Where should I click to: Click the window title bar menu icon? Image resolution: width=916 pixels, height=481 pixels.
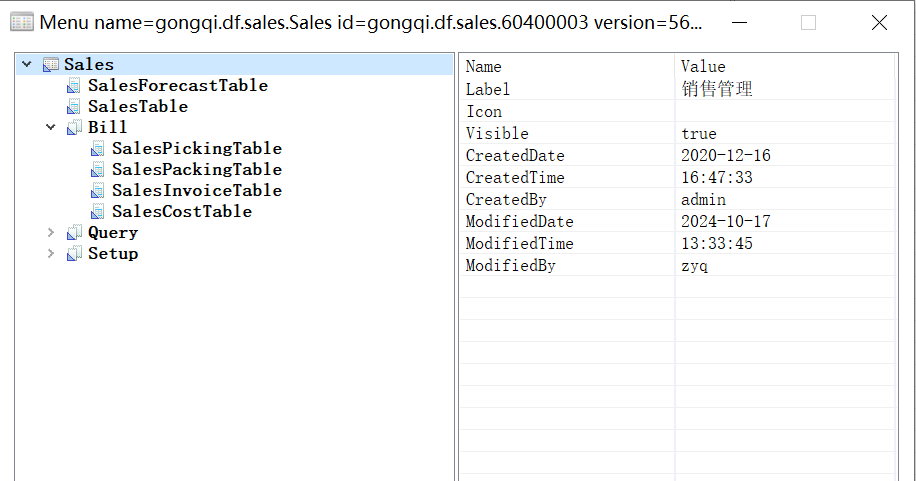[x=22, y=23]
